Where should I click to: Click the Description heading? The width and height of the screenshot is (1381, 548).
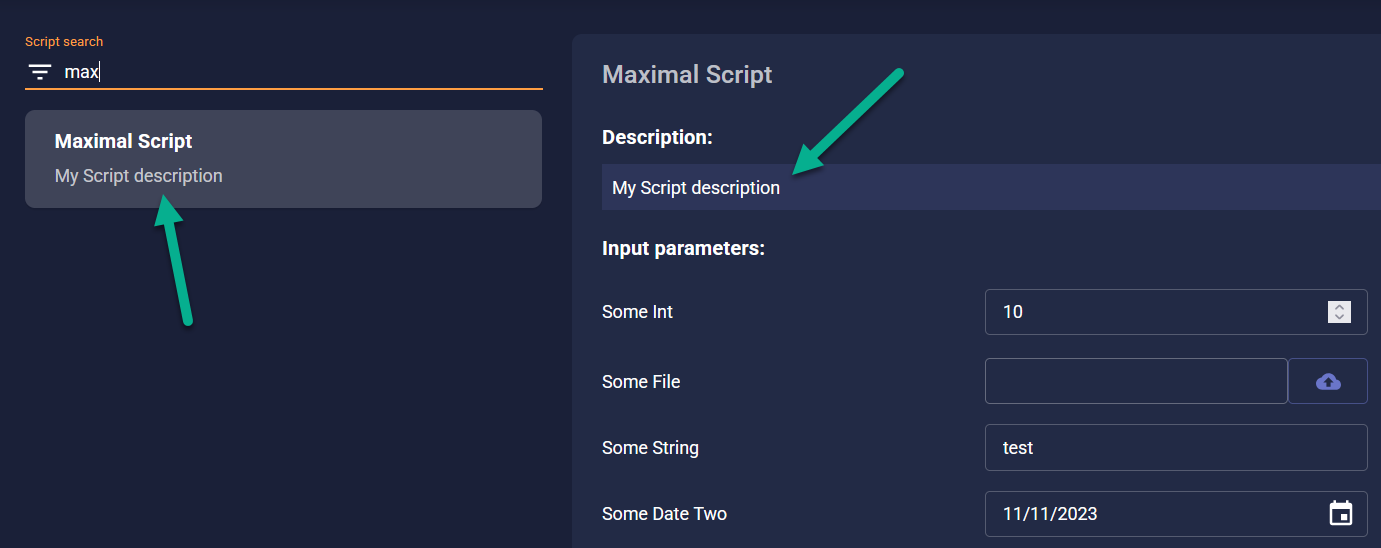click(657, 137)
